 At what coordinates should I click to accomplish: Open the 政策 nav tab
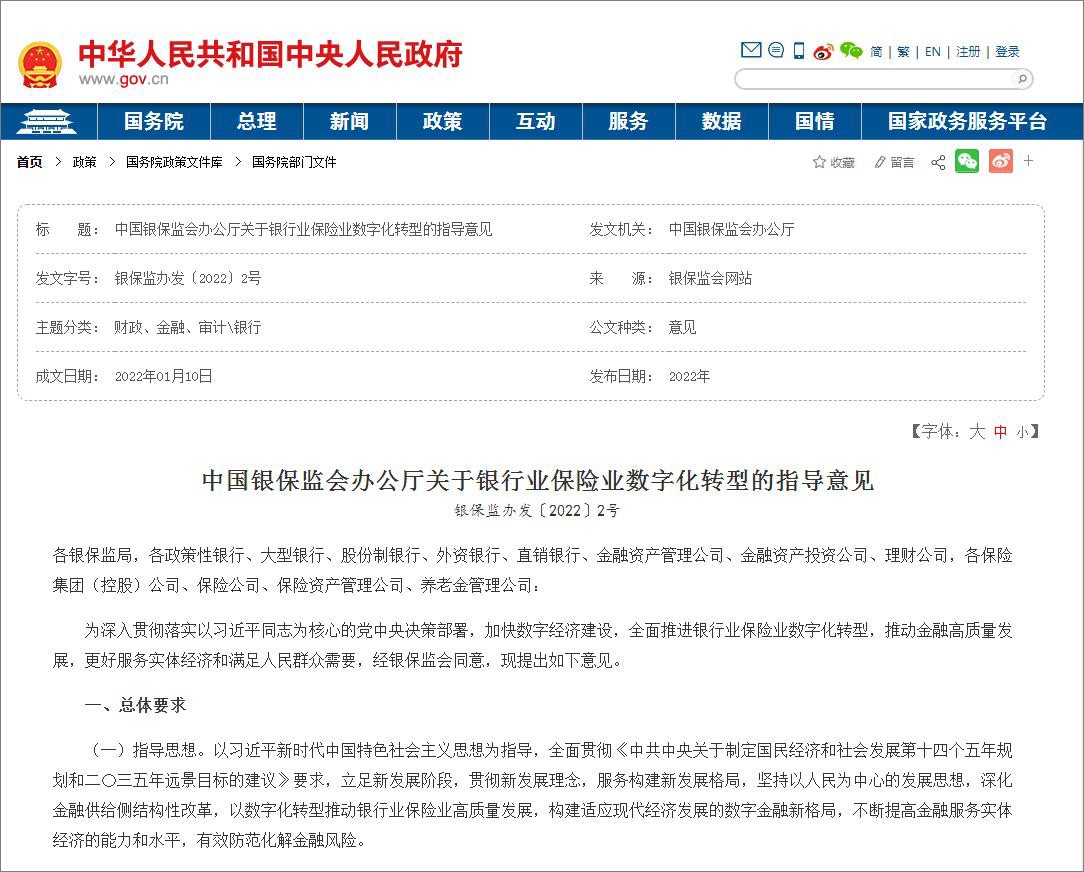point(442,122)
